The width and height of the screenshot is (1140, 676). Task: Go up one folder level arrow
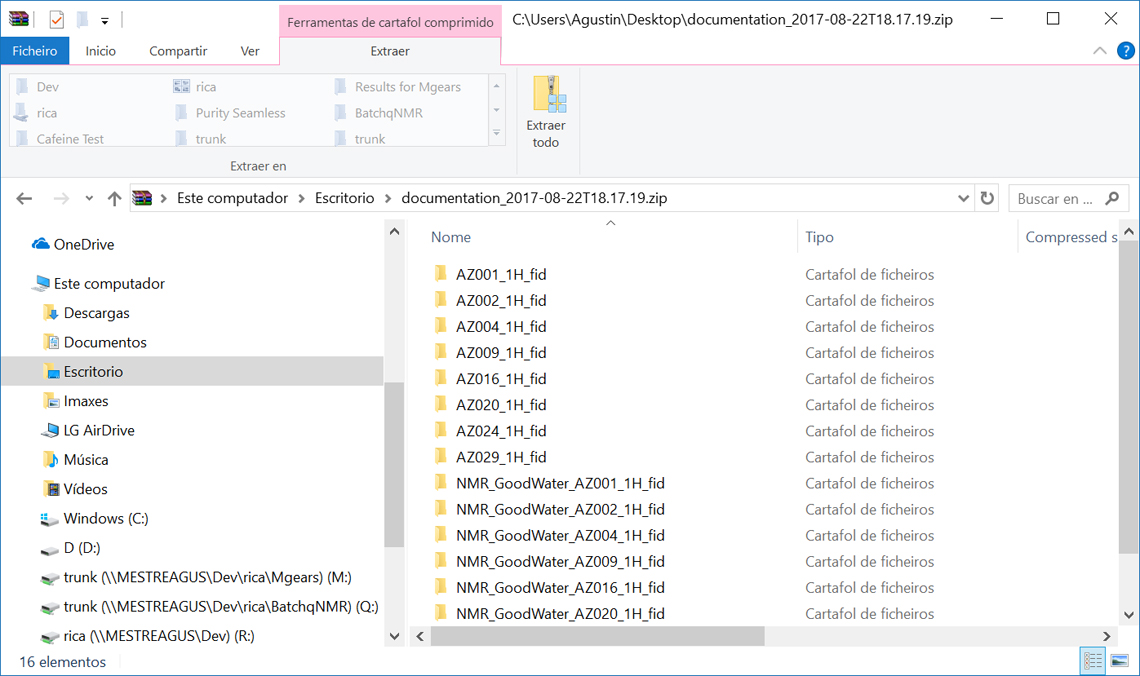[114, 198]
